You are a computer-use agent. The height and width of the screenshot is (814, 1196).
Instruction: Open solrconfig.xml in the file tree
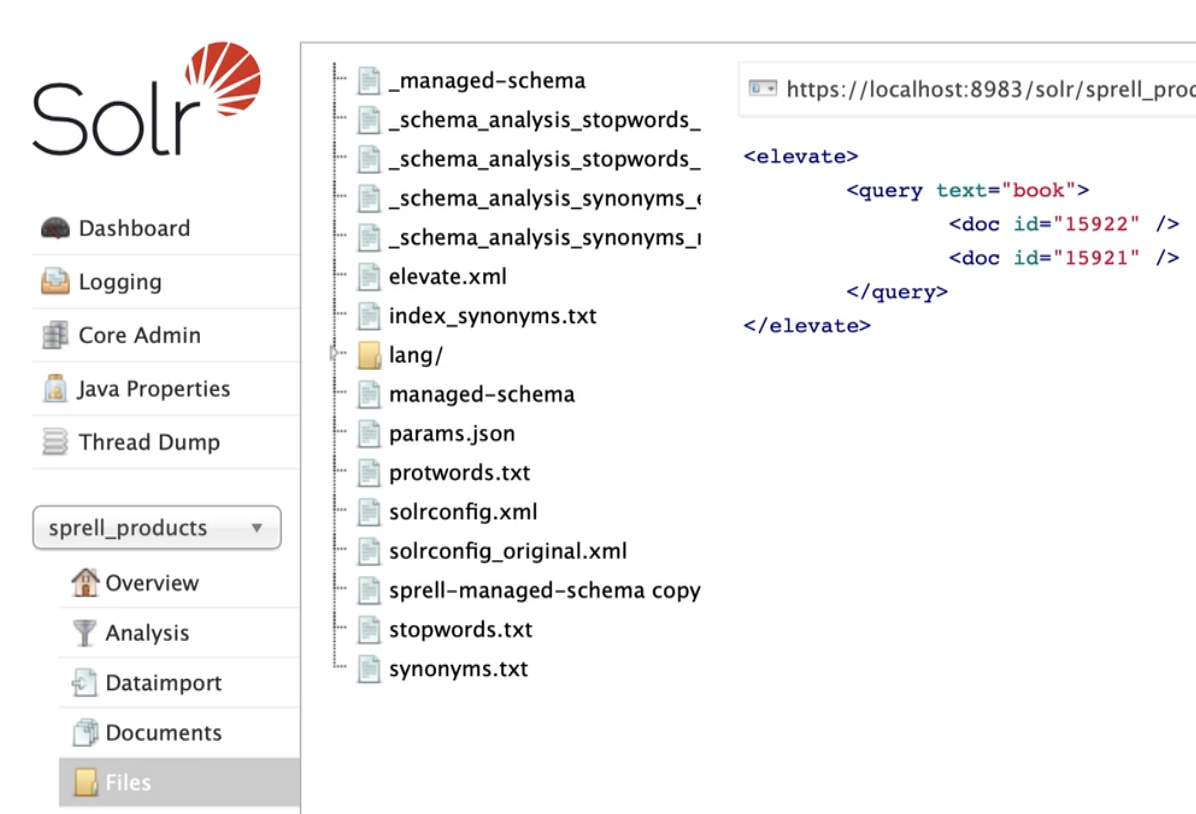[462, 512]
